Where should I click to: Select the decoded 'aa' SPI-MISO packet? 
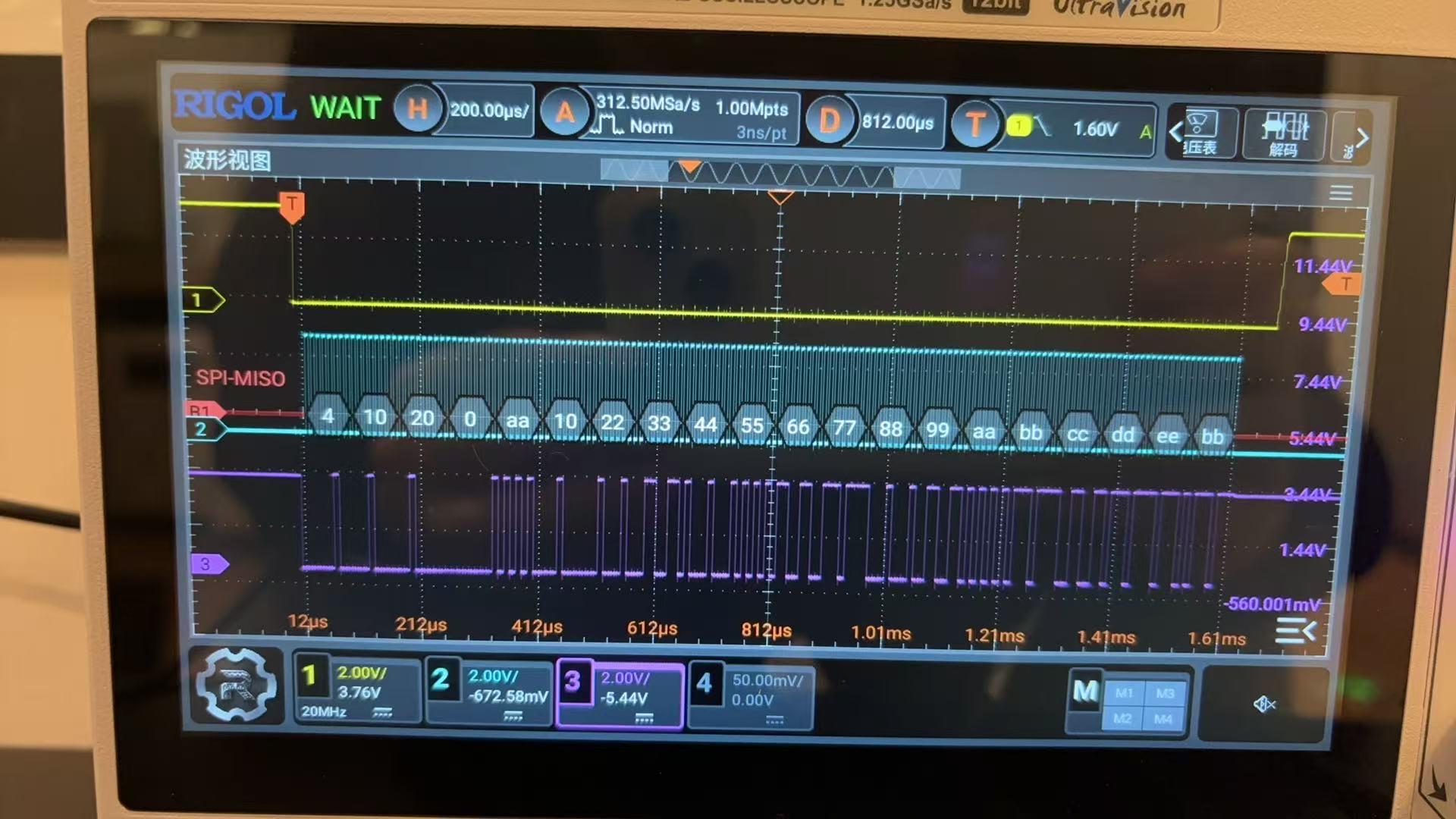tap(517, 421)
